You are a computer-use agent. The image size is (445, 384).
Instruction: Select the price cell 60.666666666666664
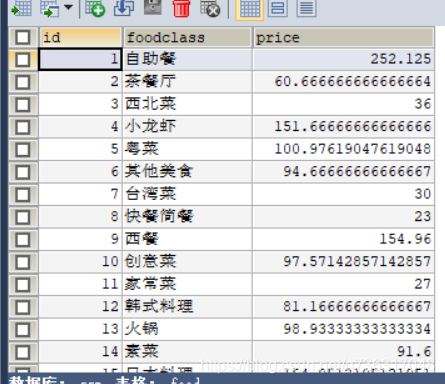pyautogui.click(x=343, y=82)
